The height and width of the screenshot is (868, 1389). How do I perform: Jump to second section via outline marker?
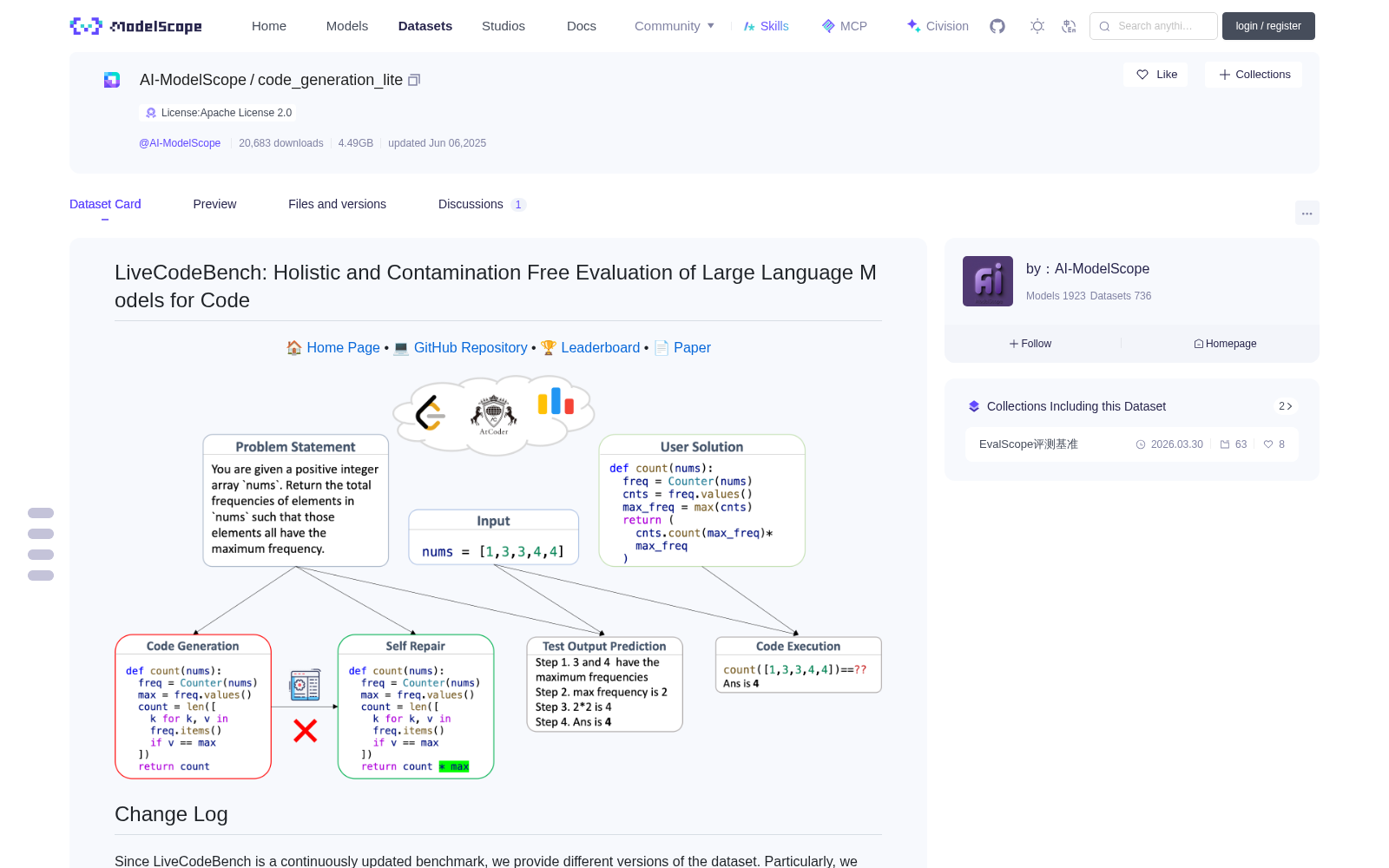[x=41, y=534]
